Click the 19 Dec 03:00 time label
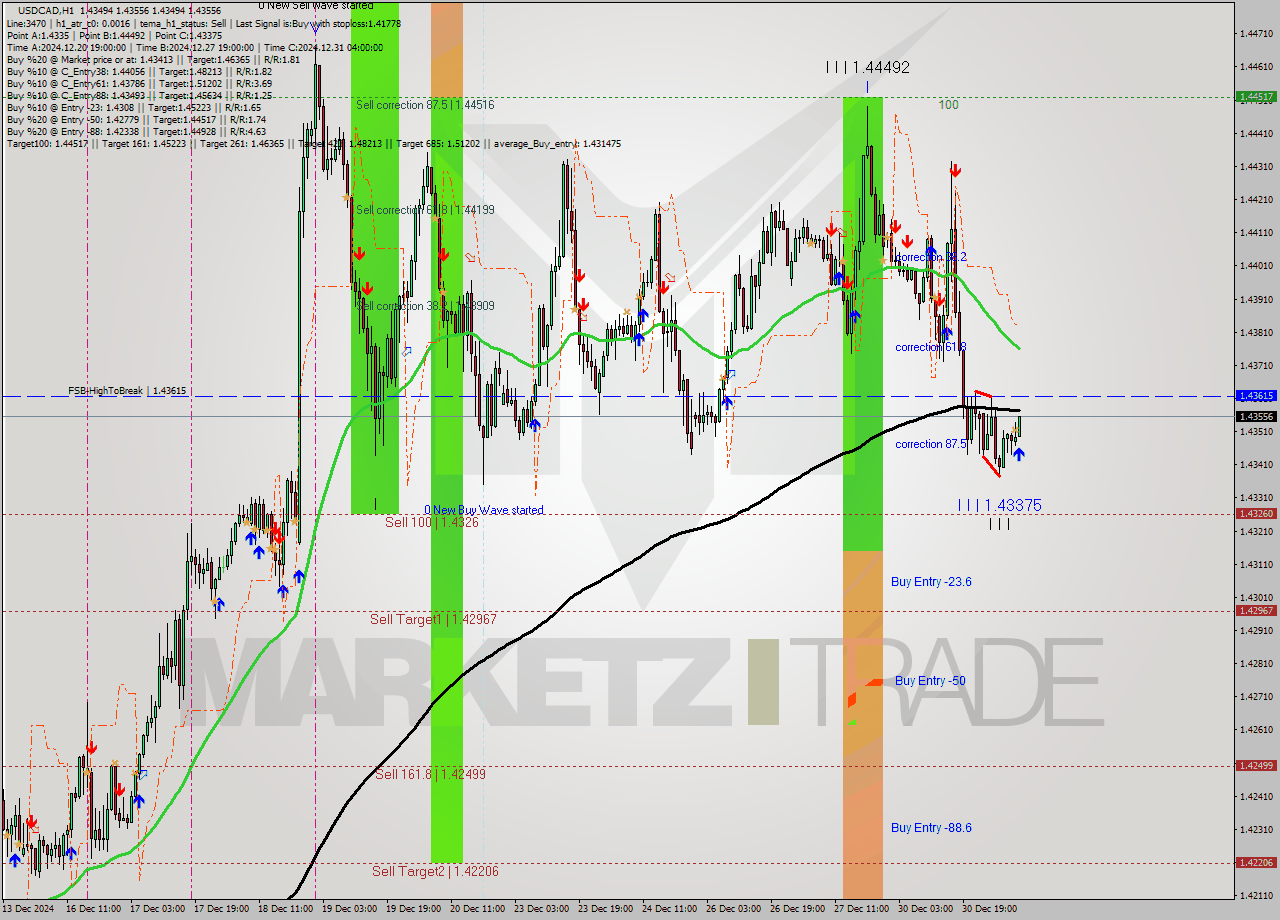Viewport: 1280px width, 920px height. coord(349,909)
